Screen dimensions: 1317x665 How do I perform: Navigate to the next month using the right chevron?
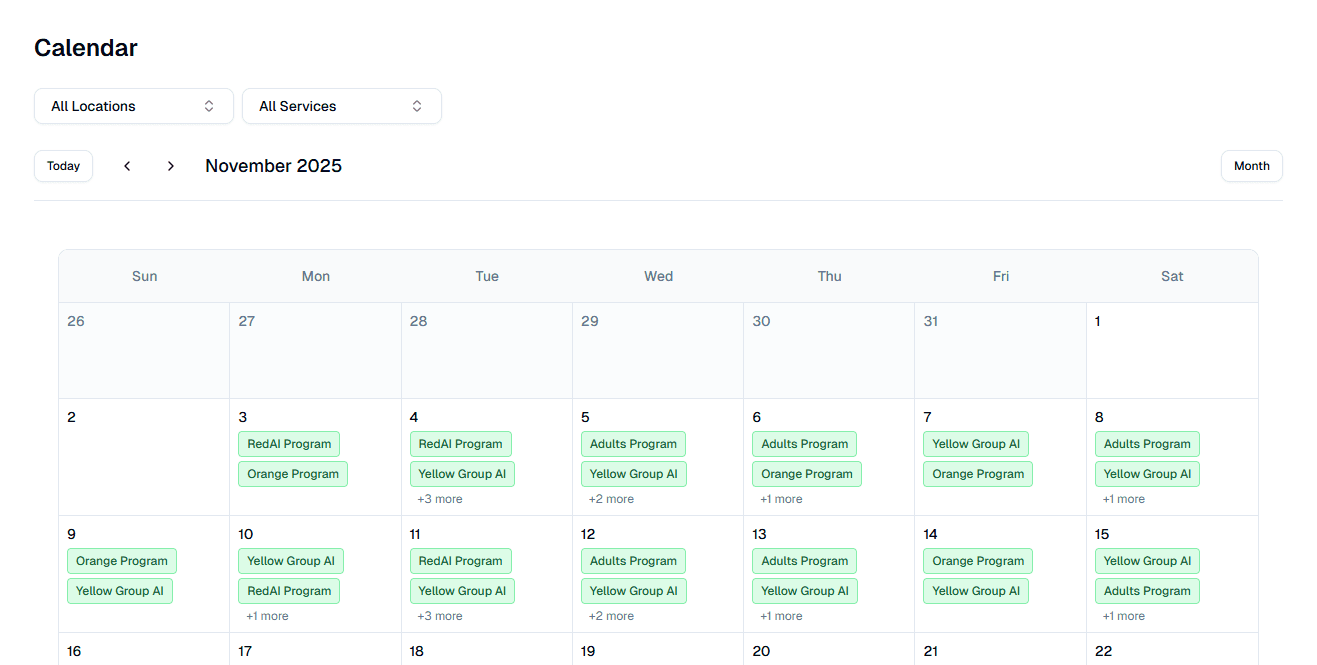click(170, 165)
